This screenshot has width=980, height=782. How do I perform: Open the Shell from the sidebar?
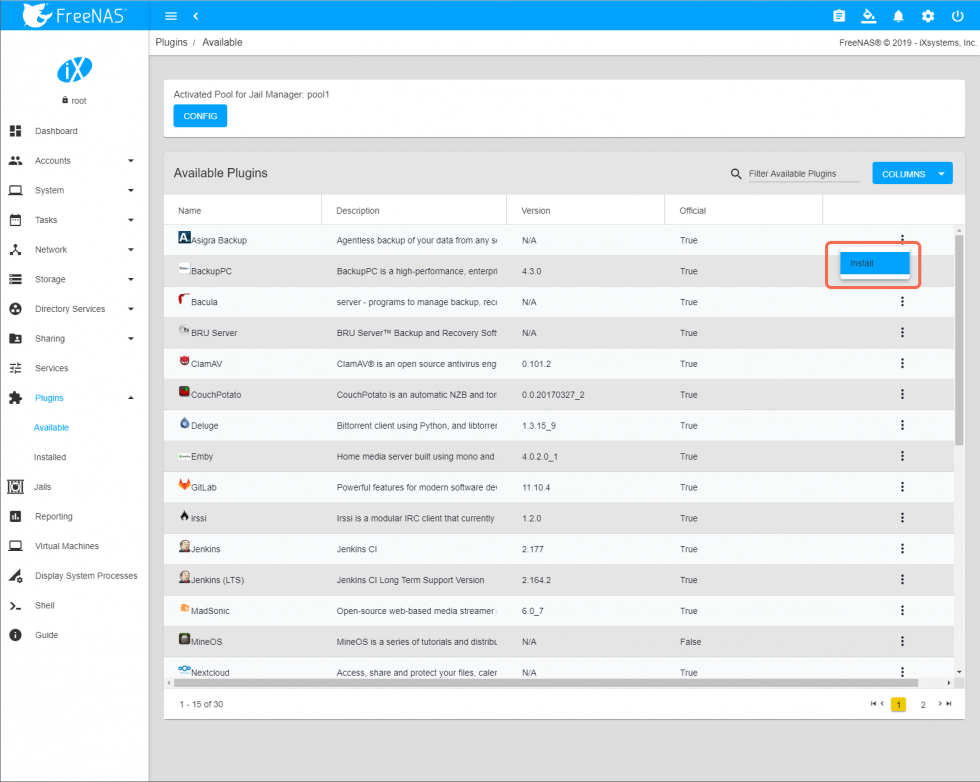point(45,605)
